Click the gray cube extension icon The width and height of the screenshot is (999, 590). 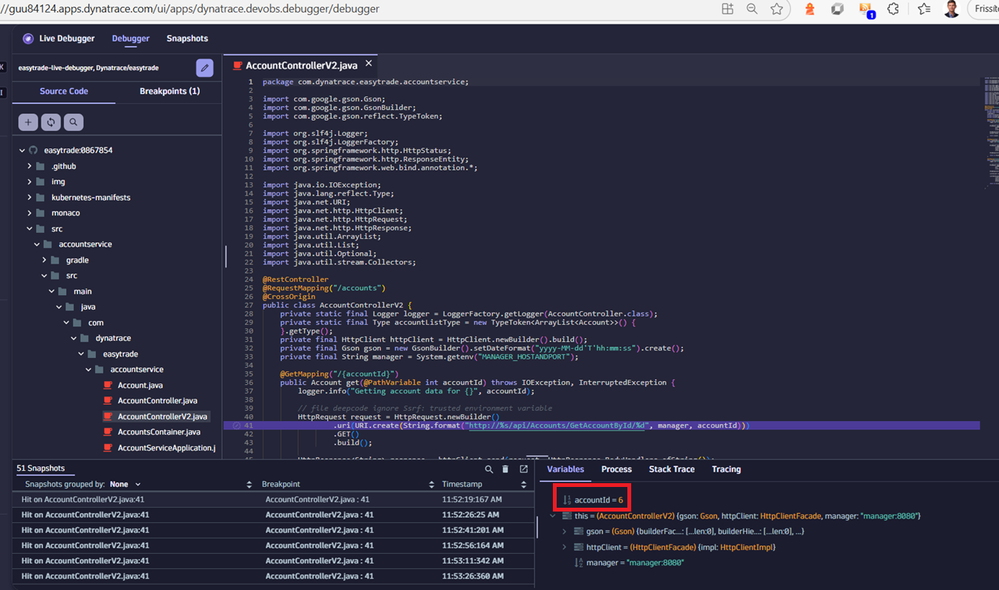coord(837,9)
